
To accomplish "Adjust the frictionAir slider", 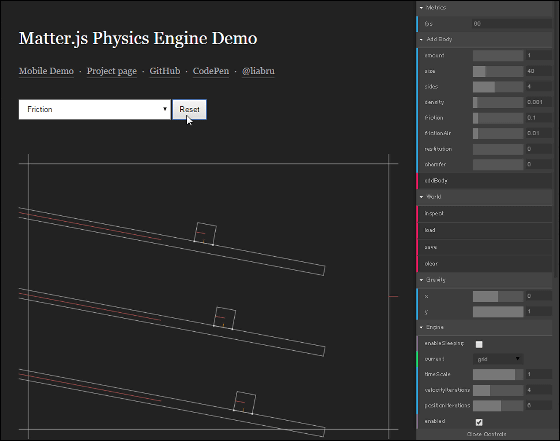I will (x=498, y=133).
